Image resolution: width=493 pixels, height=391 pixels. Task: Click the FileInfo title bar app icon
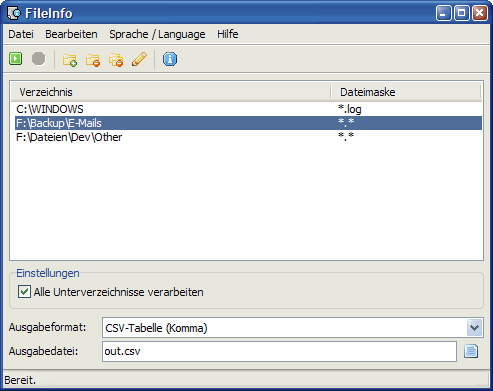14,13
